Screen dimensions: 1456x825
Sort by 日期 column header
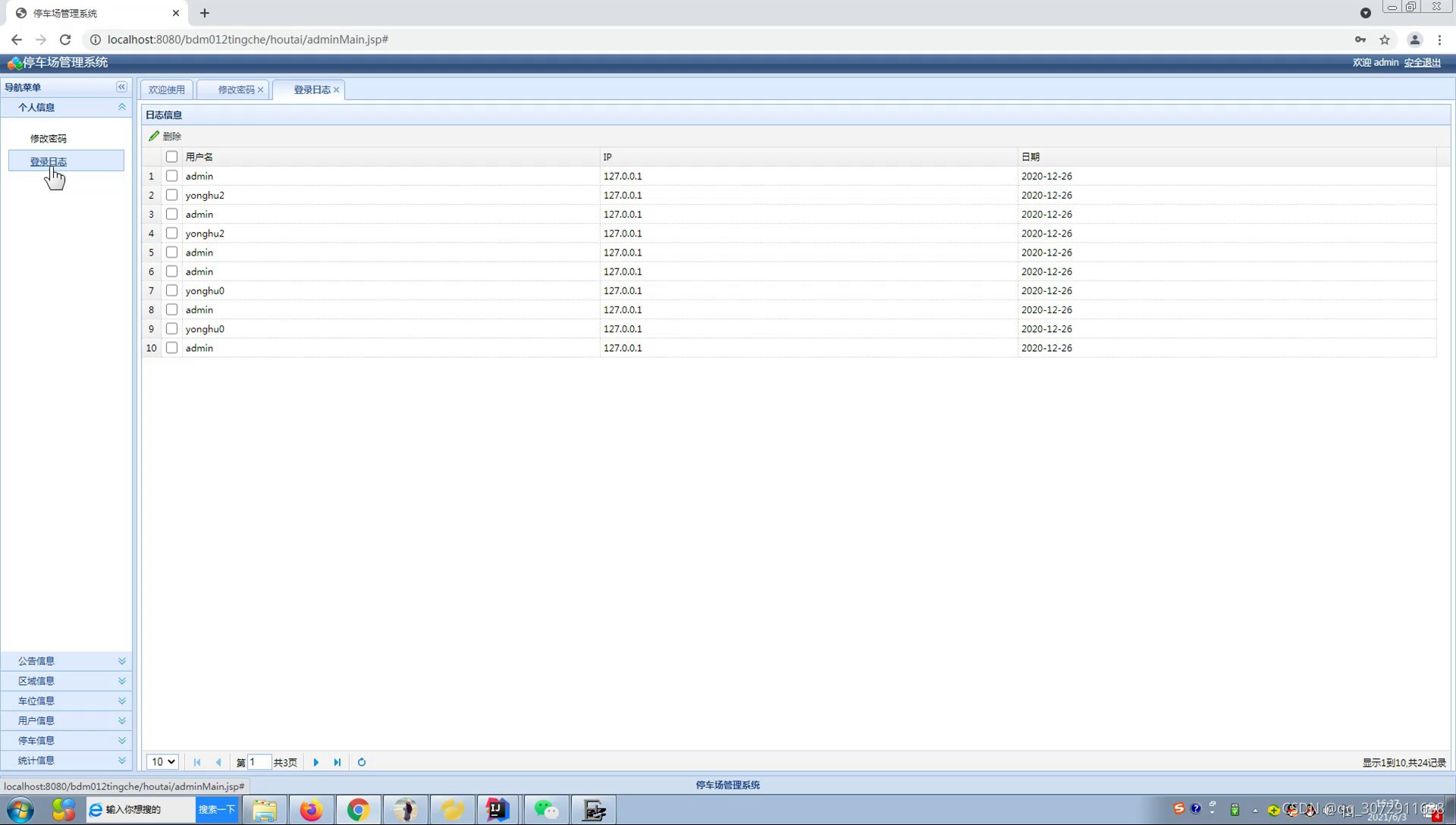1227,157
